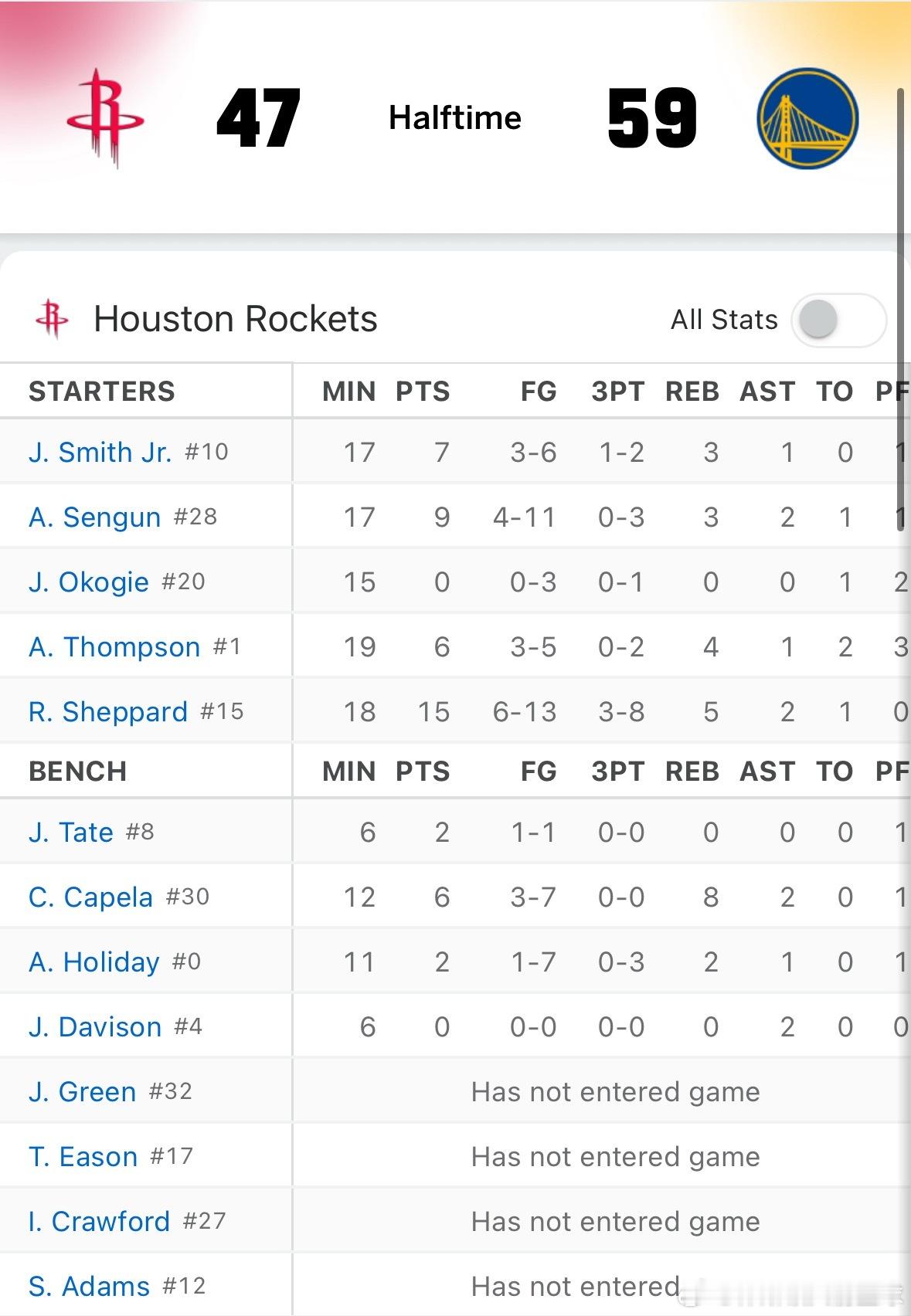Select J. Okogie player link
This screenshot has width=911, height=1316.
point(88,582)
